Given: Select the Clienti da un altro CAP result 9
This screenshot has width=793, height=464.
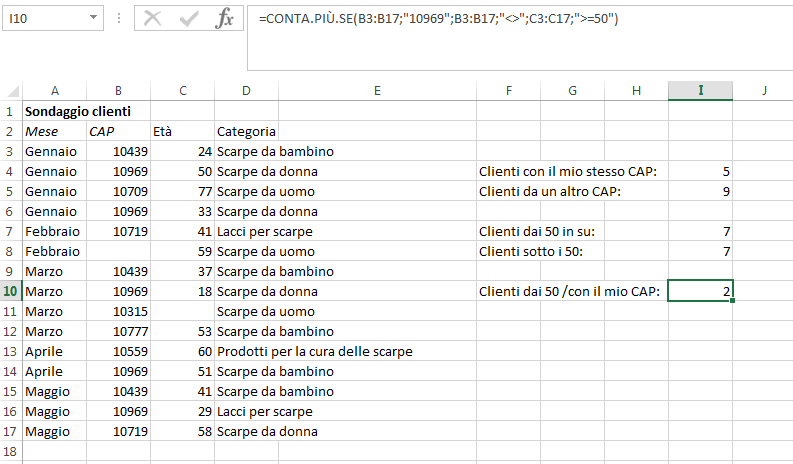Looking at the screenshot, I should point(700,192).
